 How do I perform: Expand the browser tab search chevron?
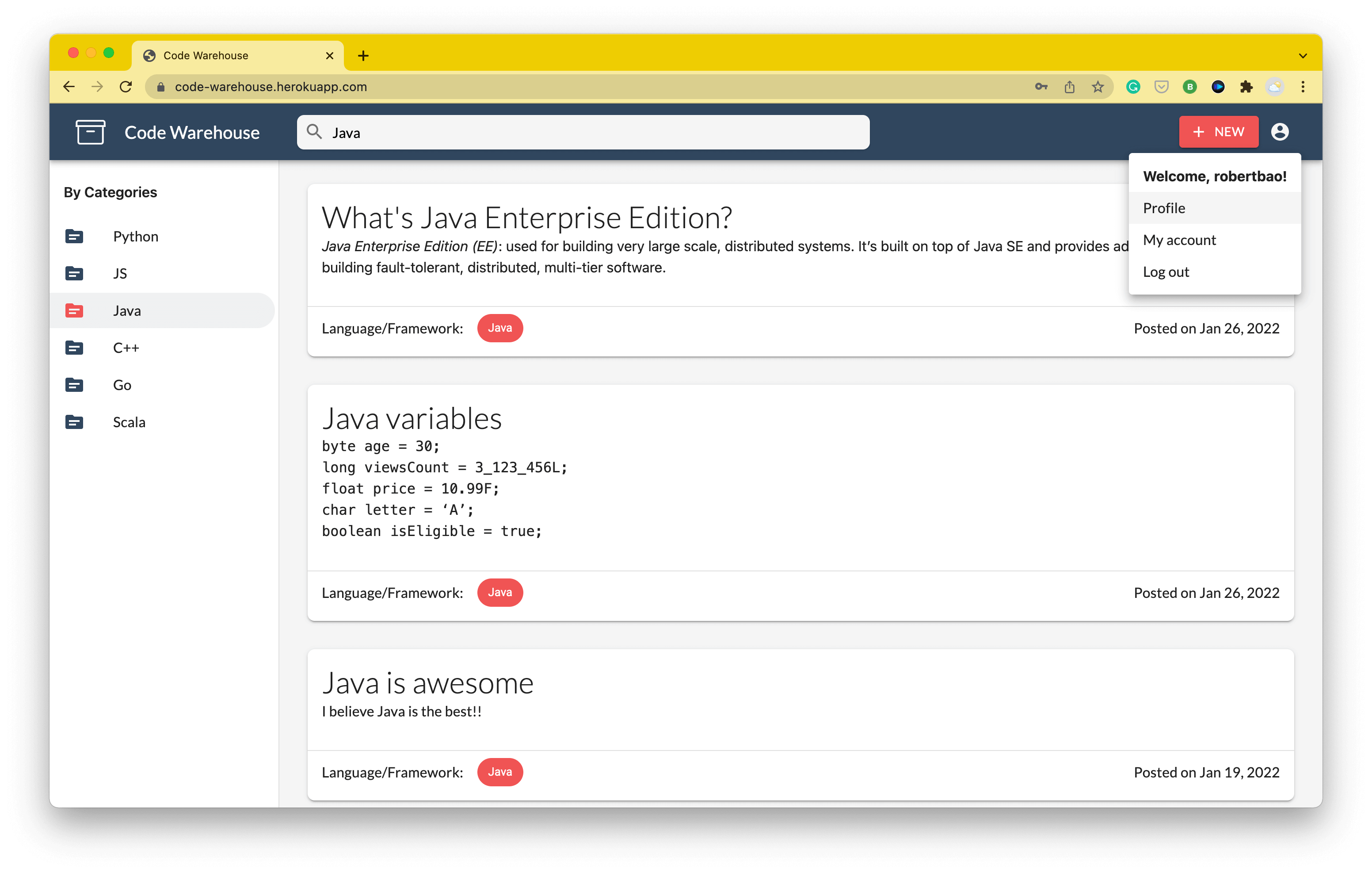click(x=1303, y=55)
